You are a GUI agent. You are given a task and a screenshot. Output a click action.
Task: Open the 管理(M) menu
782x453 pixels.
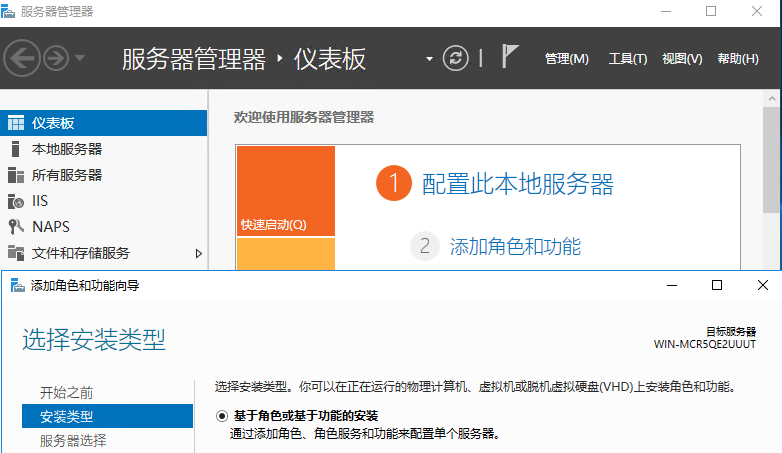point(567,59)
